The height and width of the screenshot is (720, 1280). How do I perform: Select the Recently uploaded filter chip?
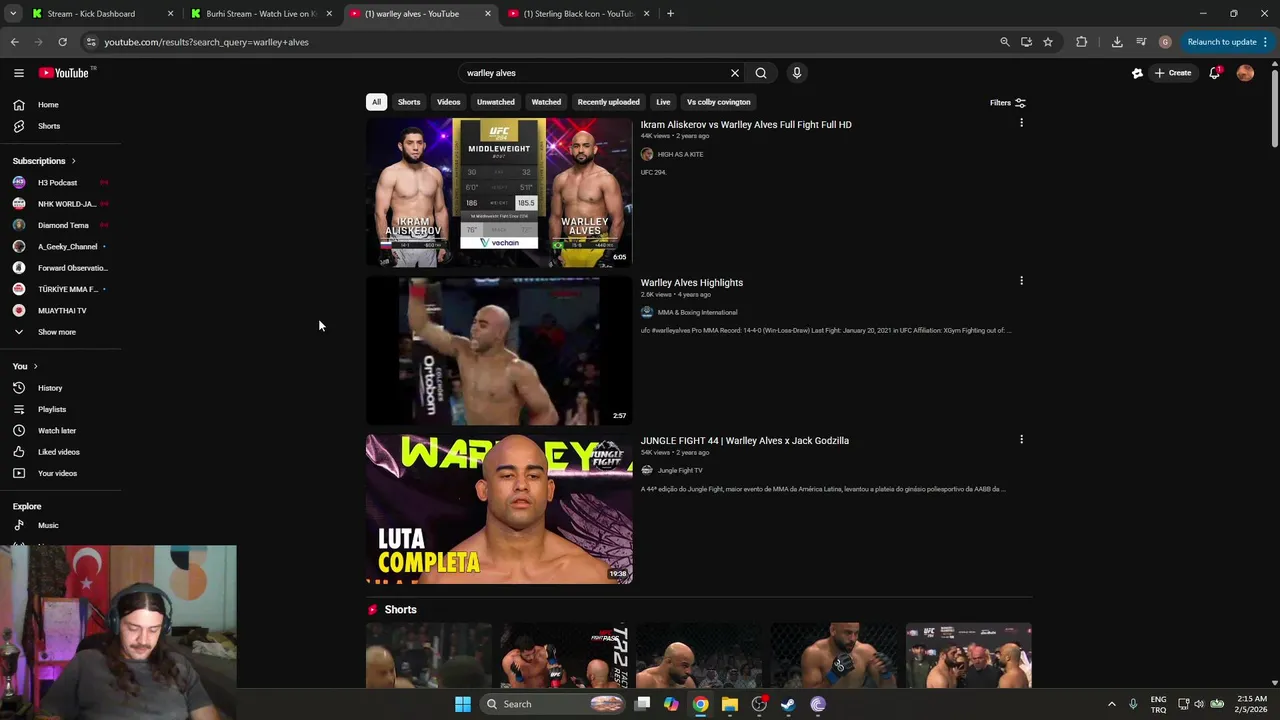(x=608, y=102)
